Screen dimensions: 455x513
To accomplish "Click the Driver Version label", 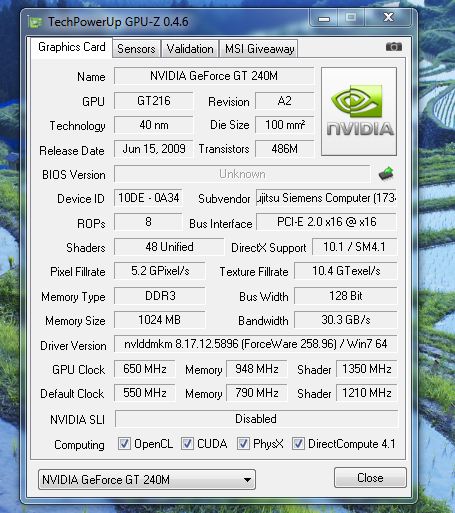I will [x=73, y=346].
